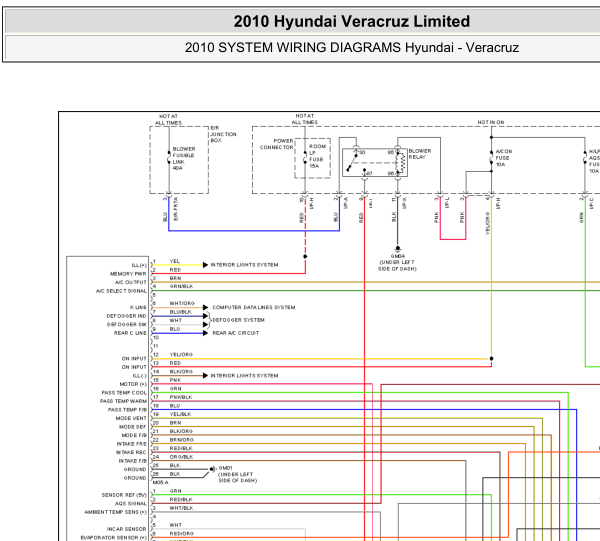Click the 'MOTOR (+)' terminal label
The image size is (600, 541).
click(x=133, y=384)
